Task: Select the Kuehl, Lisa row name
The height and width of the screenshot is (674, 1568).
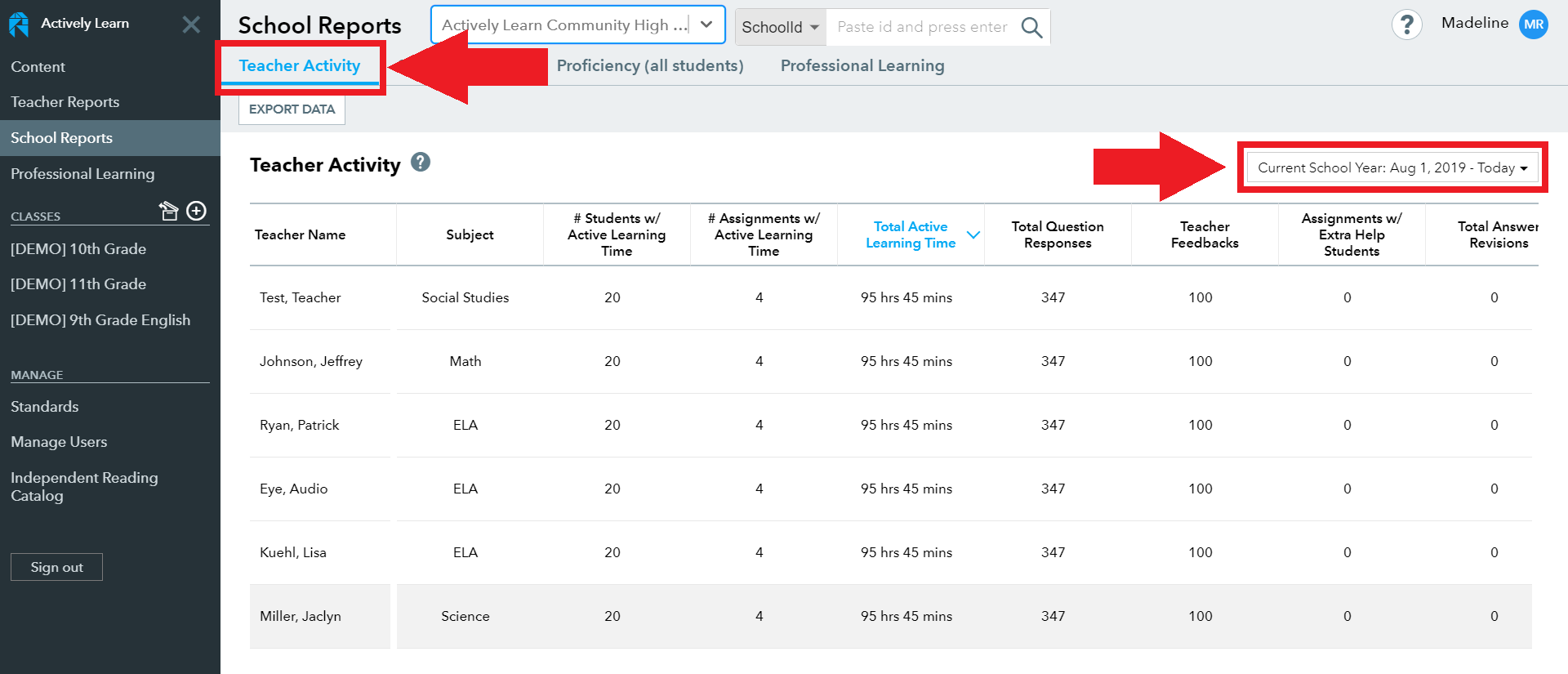Action: tap(292, 552)
